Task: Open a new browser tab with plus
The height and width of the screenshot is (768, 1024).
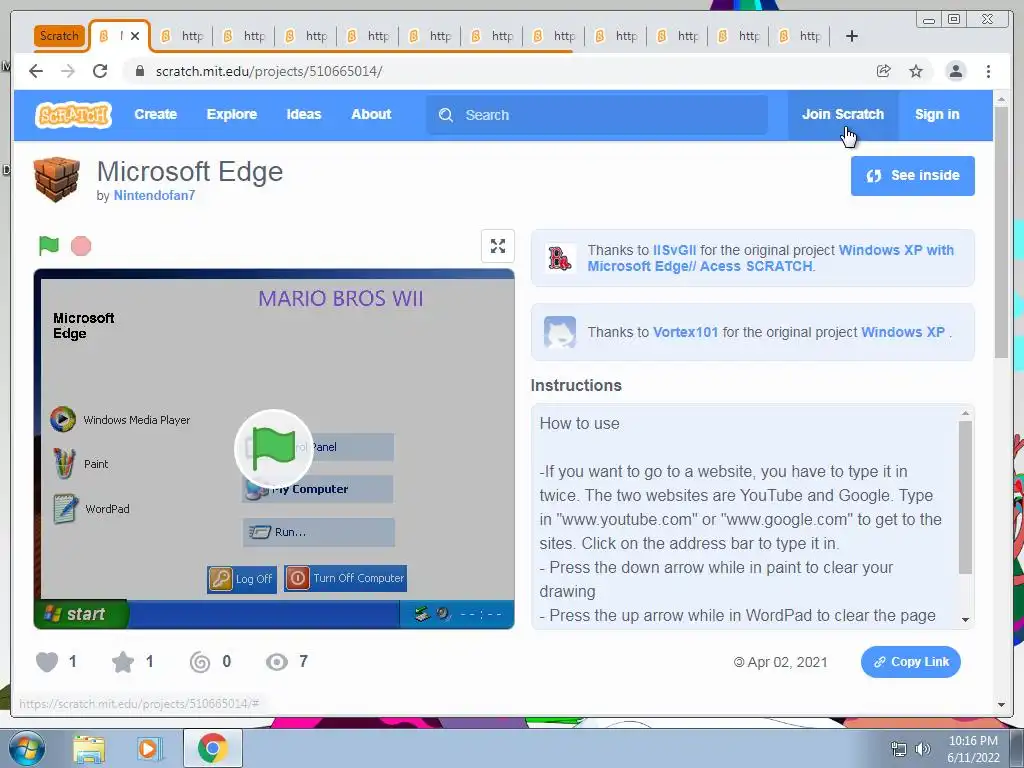Action: tap(852, 36)
